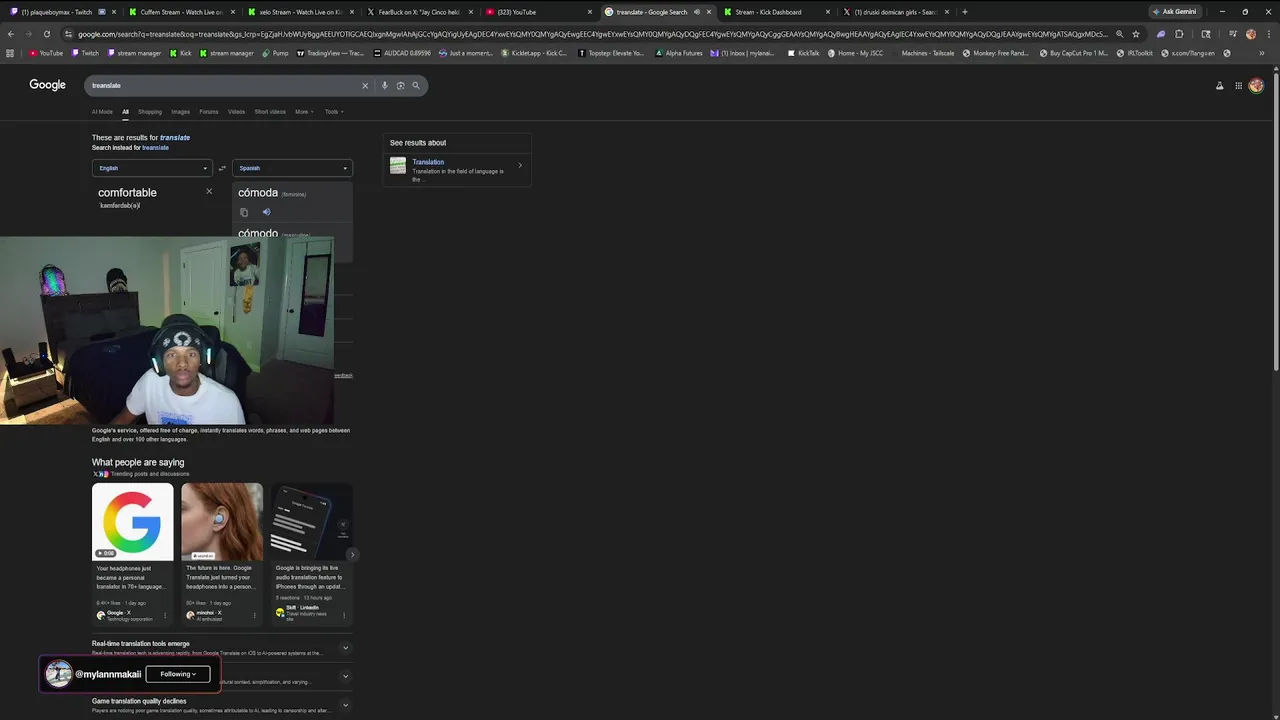The image size is (1280, 720).
Task: Listen to the Spanish translation audio
Action: click(x=266, y=212)
